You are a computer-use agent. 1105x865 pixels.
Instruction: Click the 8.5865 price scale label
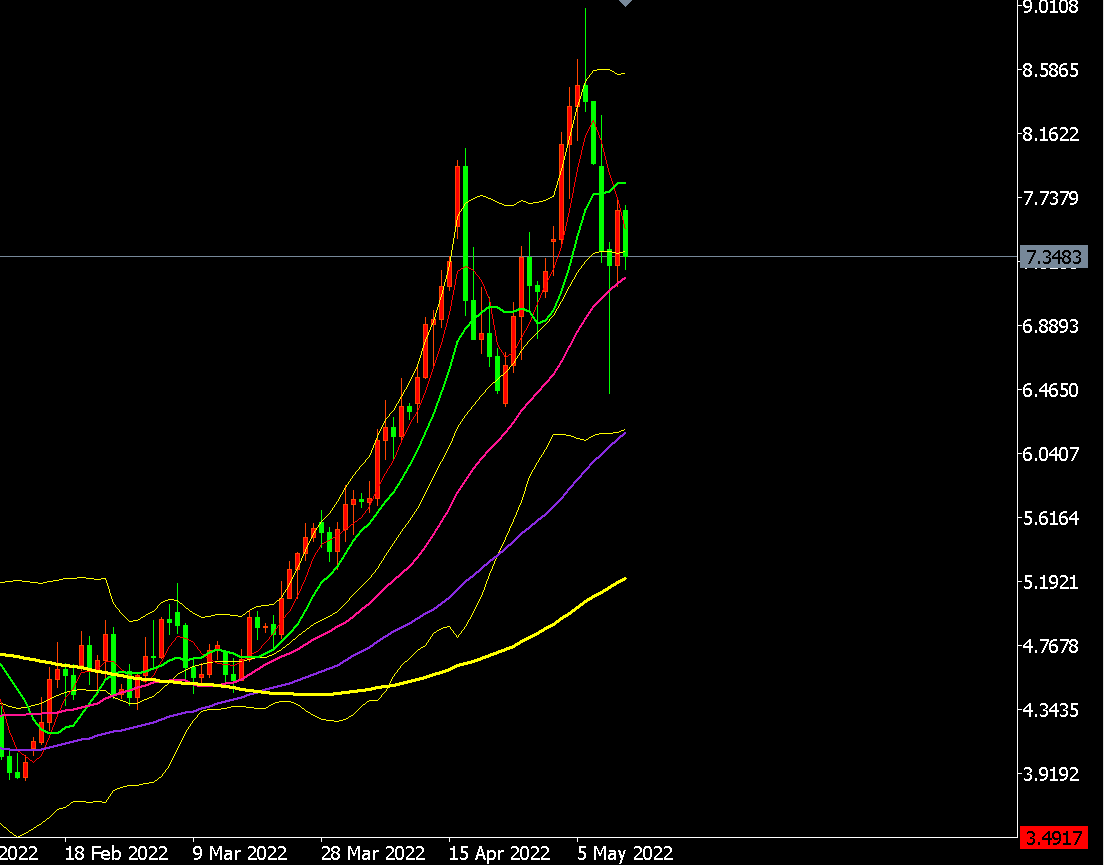(x=1051, y=70)
